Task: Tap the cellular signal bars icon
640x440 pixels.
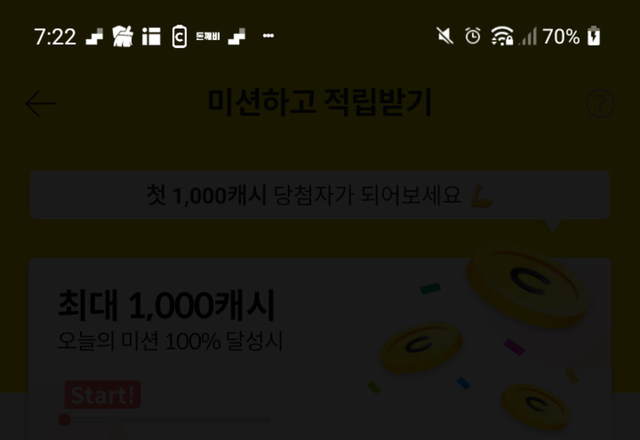Action: click(527, 36)
